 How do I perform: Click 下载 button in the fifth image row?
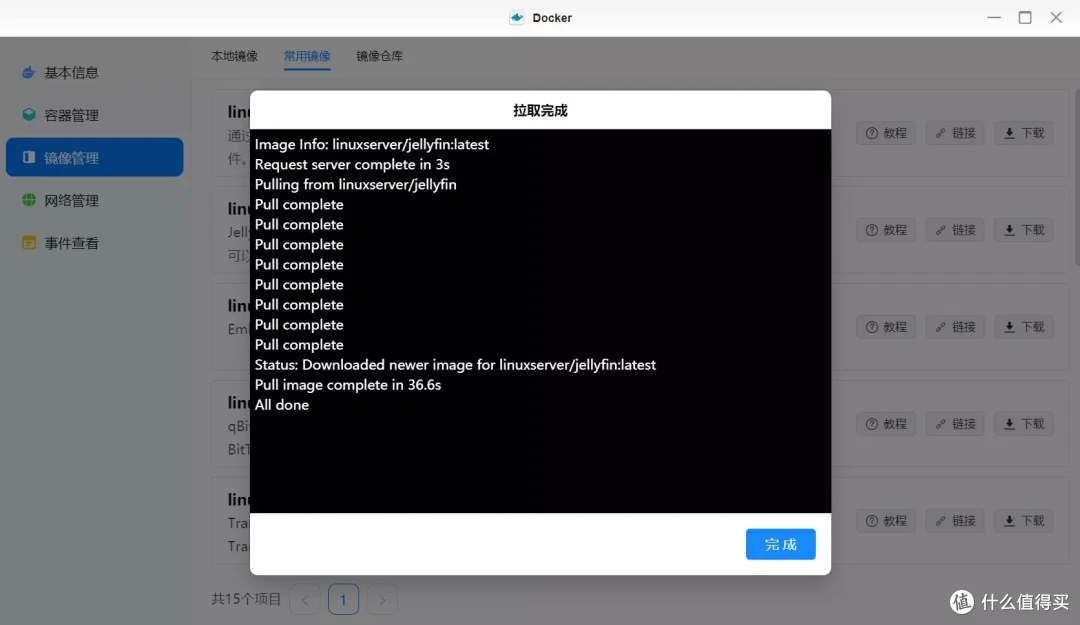click(x=1024, y=521)
